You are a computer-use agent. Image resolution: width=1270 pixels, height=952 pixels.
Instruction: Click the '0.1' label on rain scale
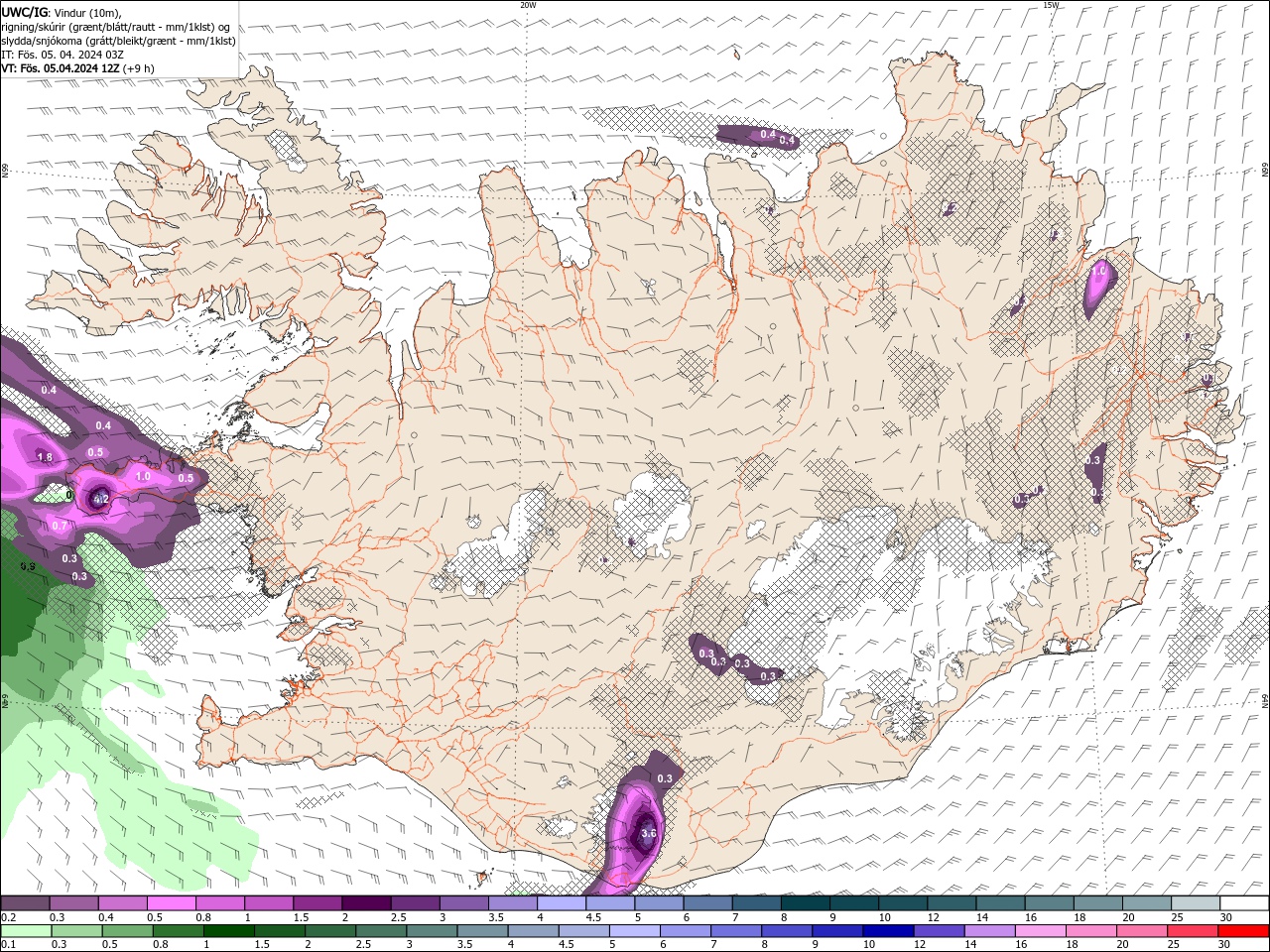pyautogui.click(x=8, y=945)
